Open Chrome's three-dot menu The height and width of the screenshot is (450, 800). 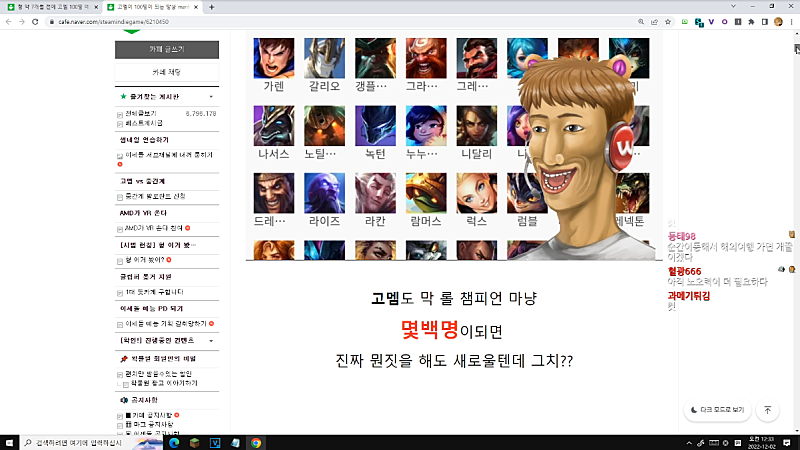point(791,22)
